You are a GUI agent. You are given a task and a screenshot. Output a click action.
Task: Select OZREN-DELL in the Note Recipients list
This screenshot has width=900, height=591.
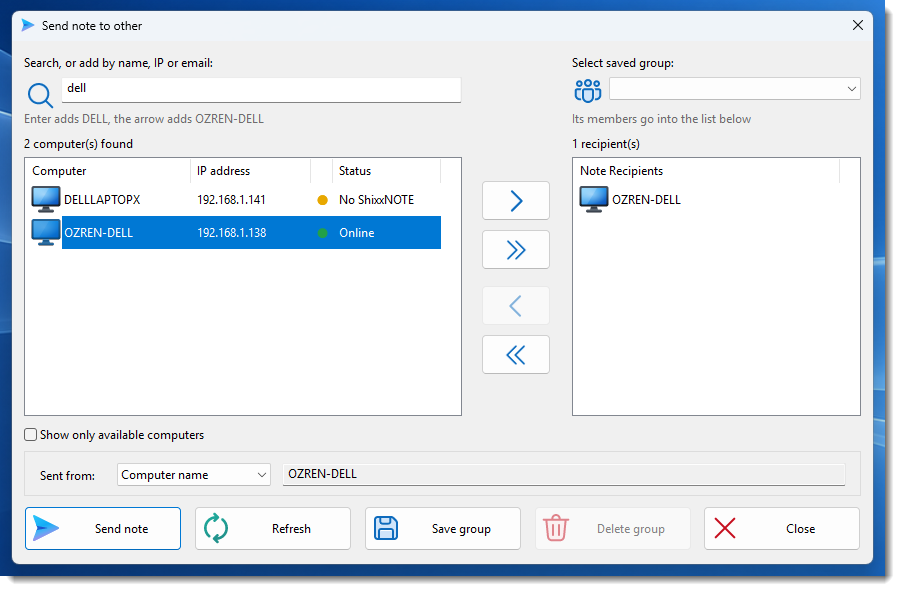[x=646, y=200]
